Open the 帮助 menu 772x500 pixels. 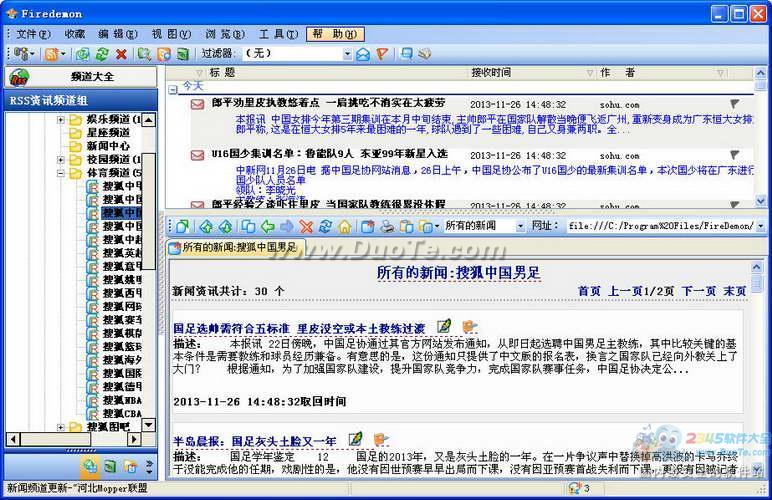click(335, 34)
